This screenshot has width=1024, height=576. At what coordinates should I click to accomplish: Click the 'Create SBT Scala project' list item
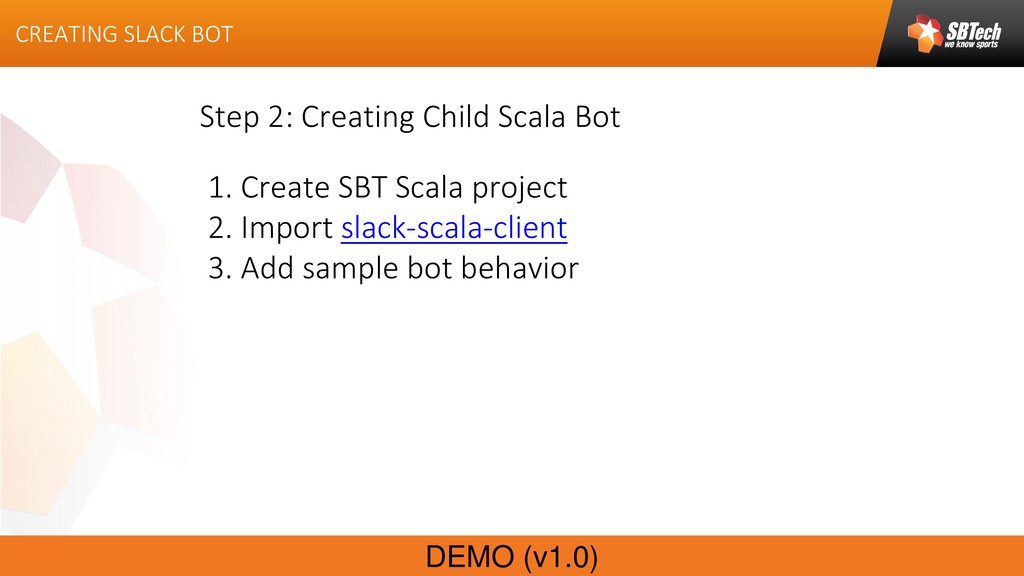point(403,188)
